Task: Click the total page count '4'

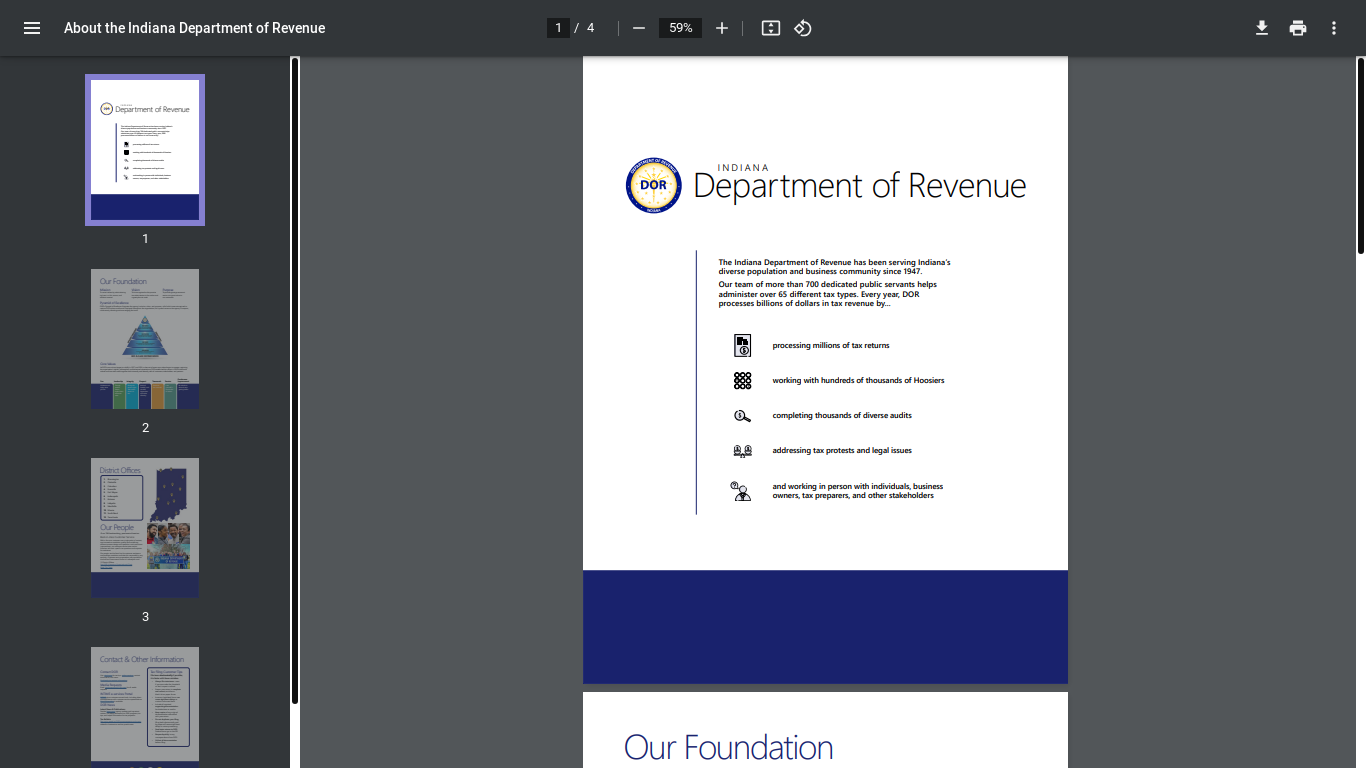Action: [x=590, y=28]
